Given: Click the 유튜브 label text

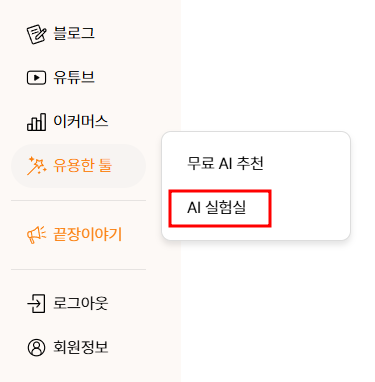Looking at the screenshot, I should pyautogui.click(x=74, y=78).
